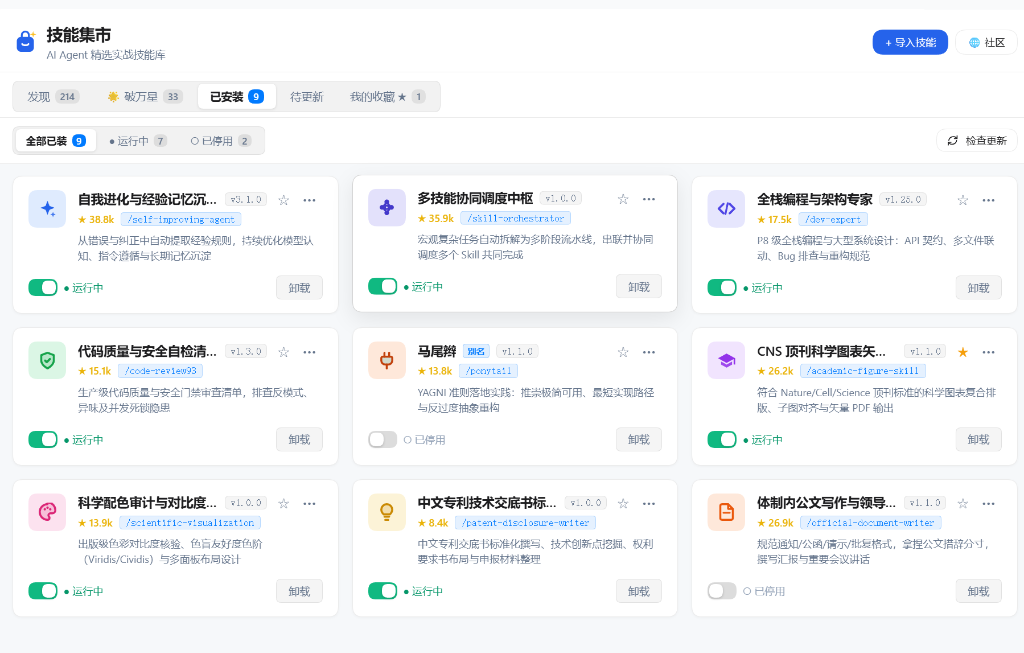Viewport: 1024px width, 653px height.
Task: Star the 马尾辫 skill
Action: 623,352
